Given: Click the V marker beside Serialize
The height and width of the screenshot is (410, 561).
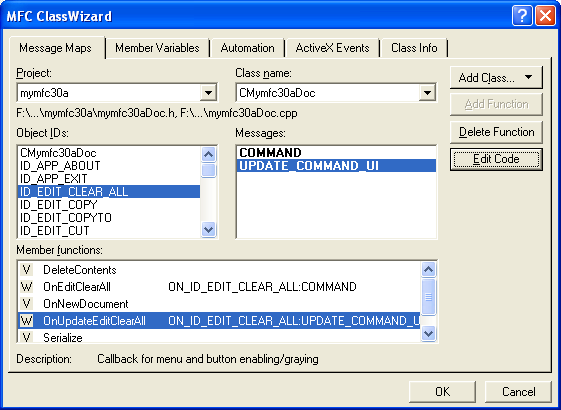Looking at the screenshot, I should (x=26, y=337).
